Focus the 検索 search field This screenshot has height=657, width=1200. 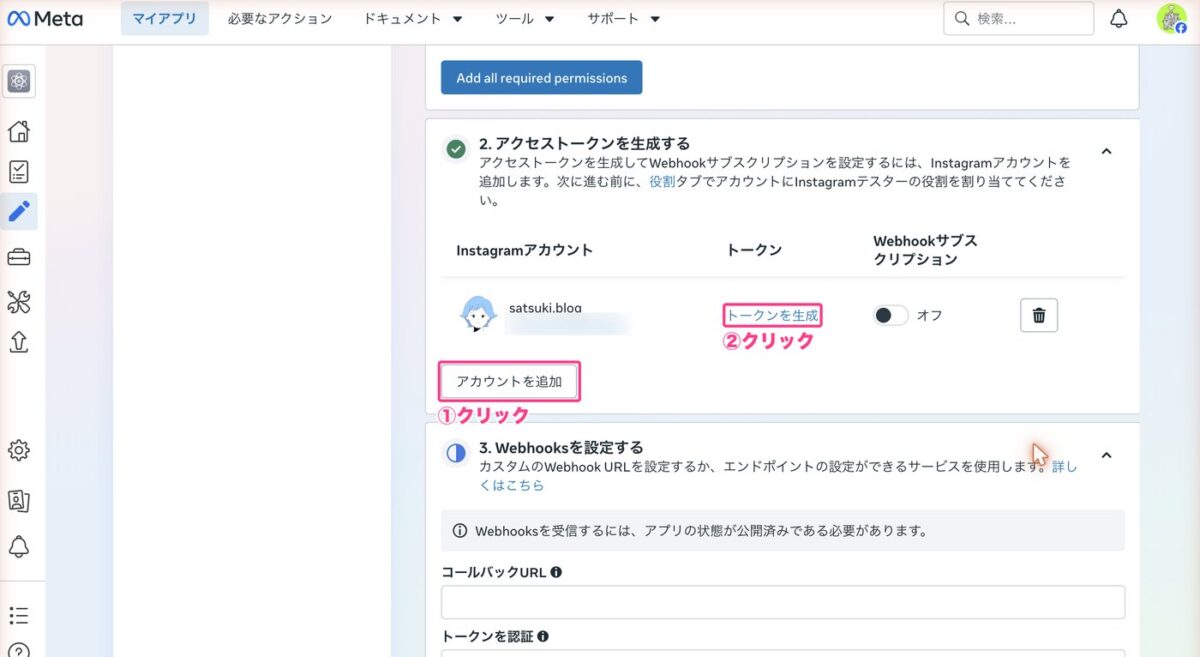click(x=1019, y=18)
